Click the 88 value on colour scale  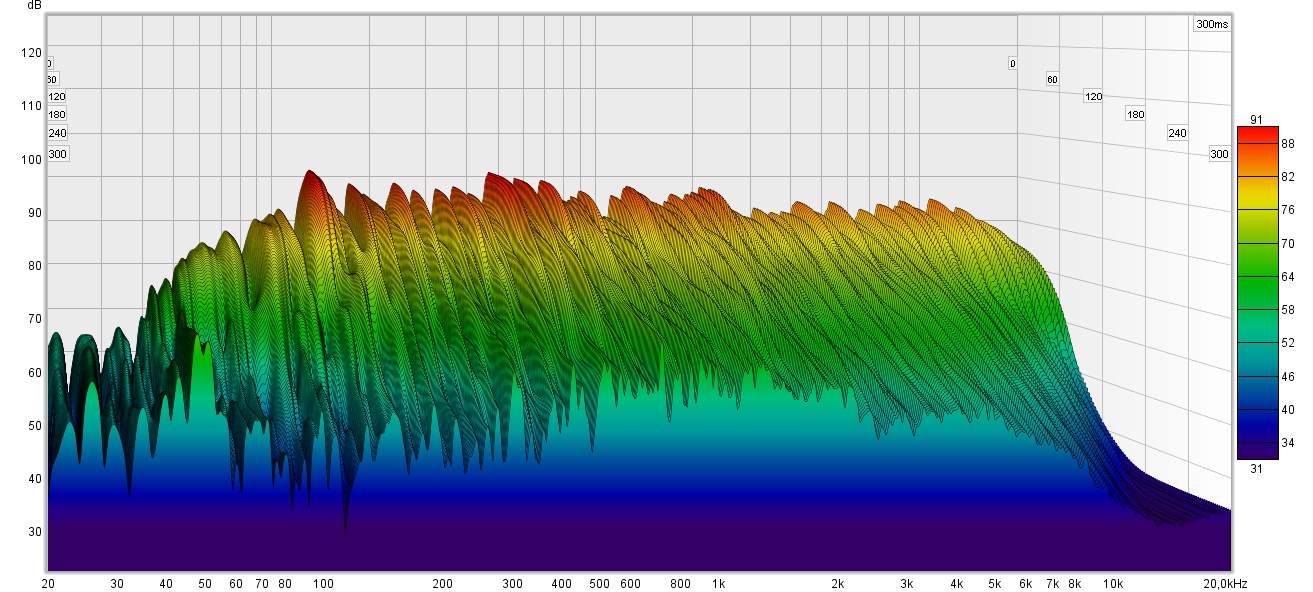1288,143
